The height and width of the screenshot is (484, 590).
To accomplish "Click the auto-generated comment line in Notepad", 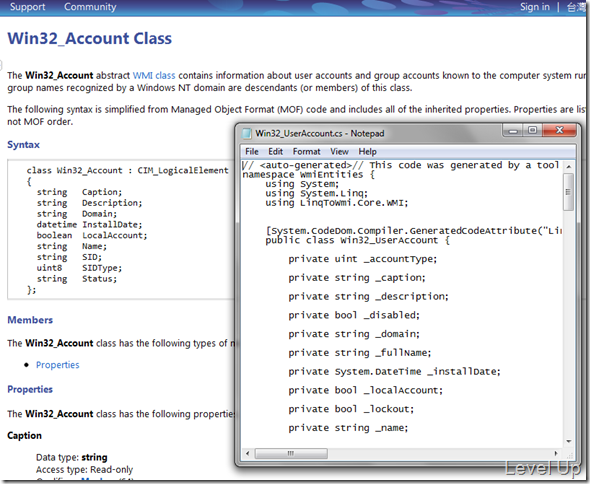I will (x=401, y=165).
